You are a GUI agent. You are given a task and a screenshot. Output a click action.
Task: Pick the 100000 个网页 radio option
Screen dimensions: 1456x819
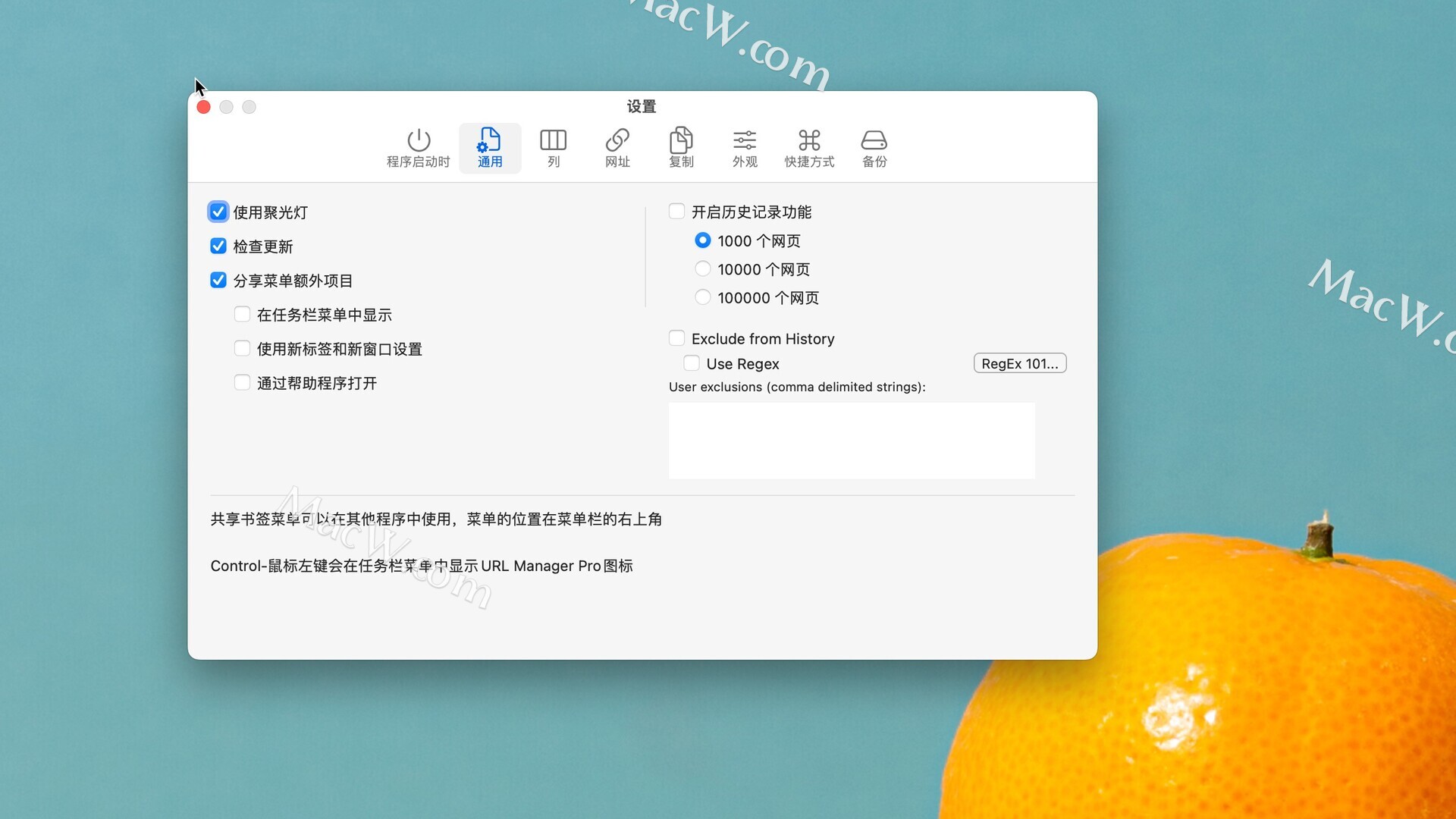703,297
